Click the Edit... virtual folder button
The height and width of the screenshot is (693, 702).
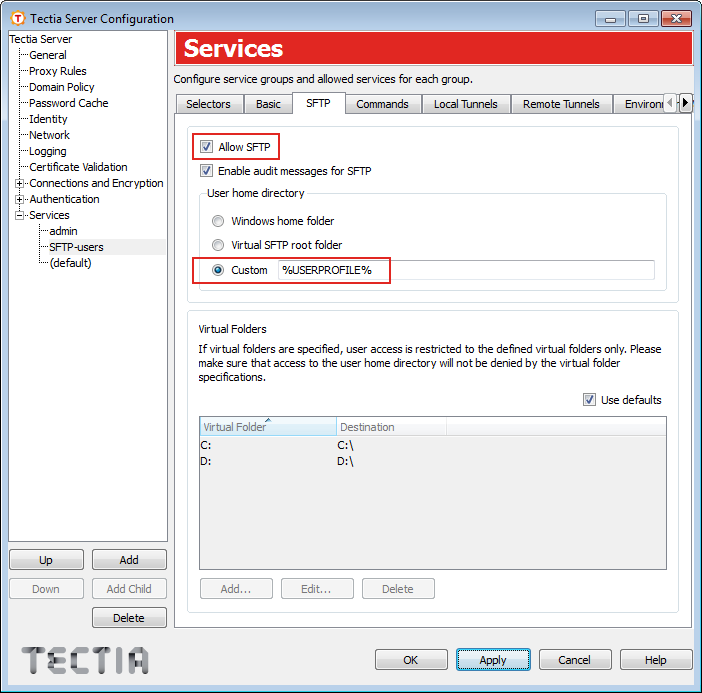coord(317,589)
